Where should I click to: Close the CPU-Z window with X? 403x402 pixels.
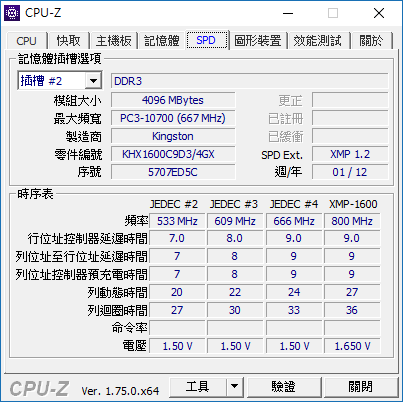[379, 13]
